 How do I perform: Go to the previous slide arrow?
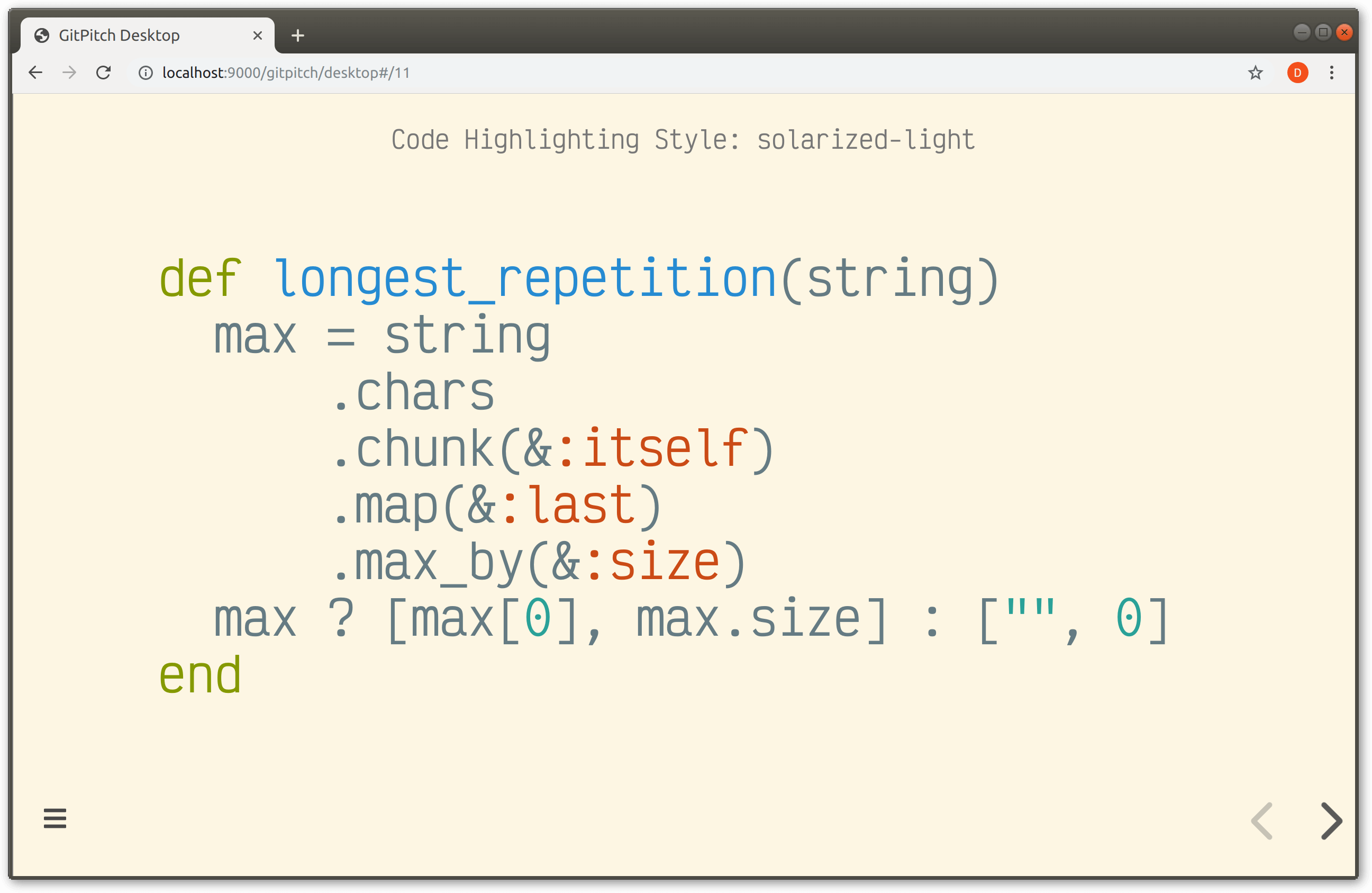coord(1262,820)
